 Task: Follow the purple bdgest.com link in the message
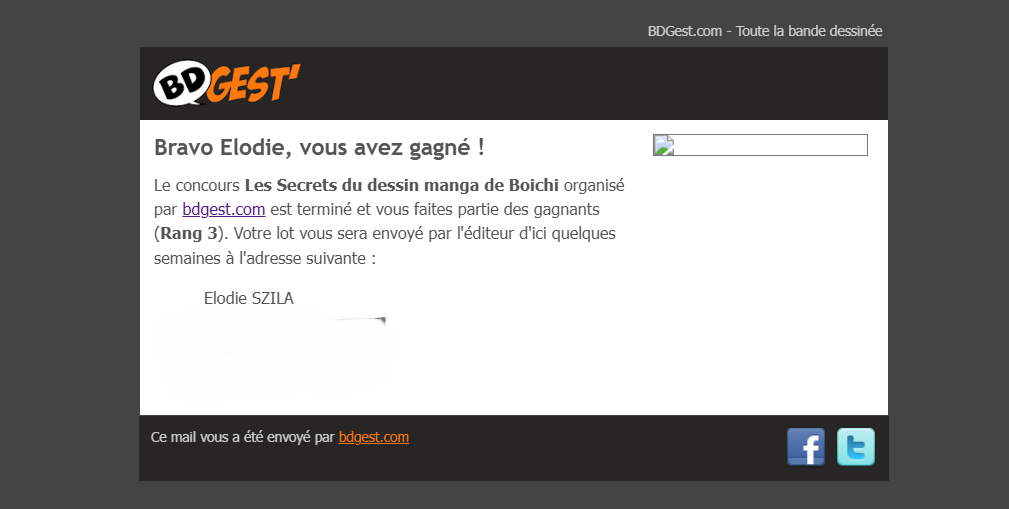point(223,209)
